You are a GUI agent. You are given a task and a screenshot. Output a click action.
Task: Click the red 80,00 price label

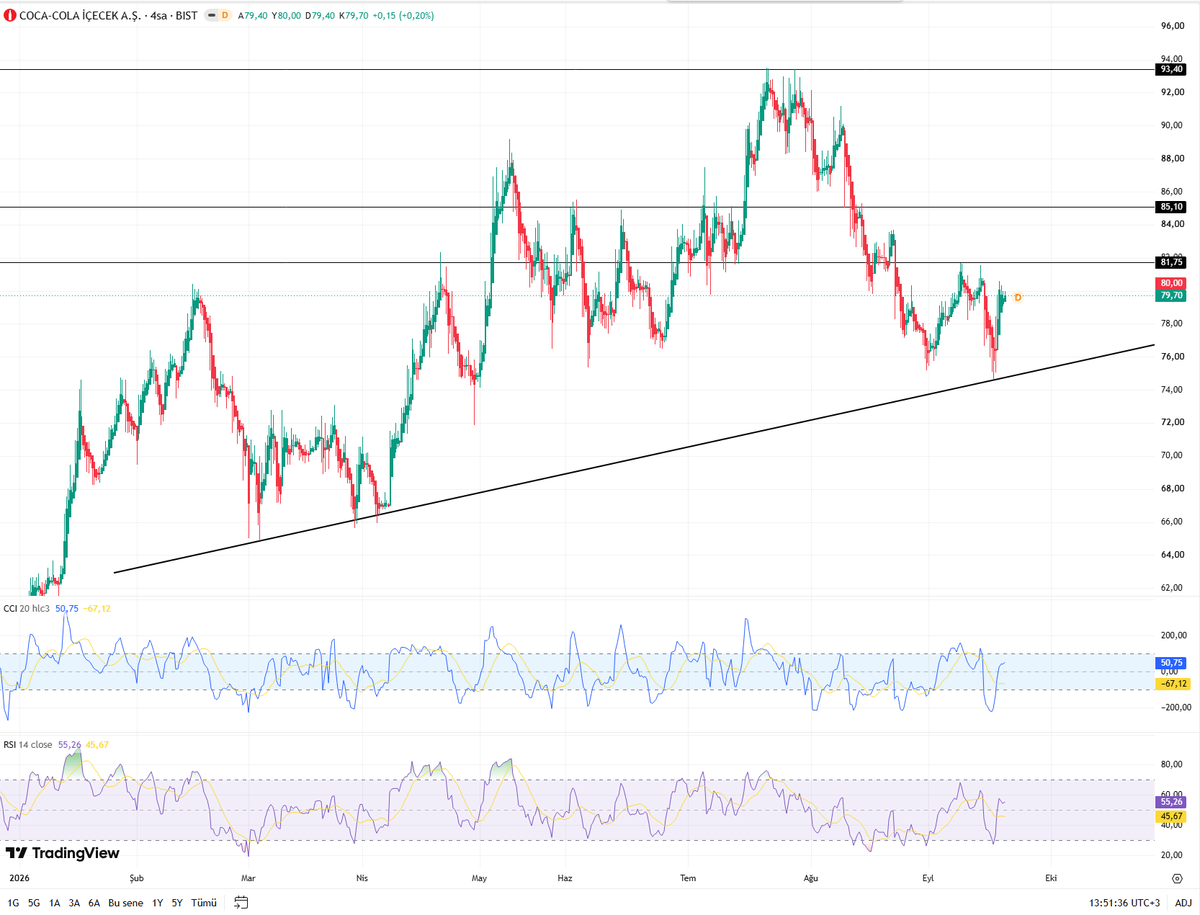click(1171, 284)
